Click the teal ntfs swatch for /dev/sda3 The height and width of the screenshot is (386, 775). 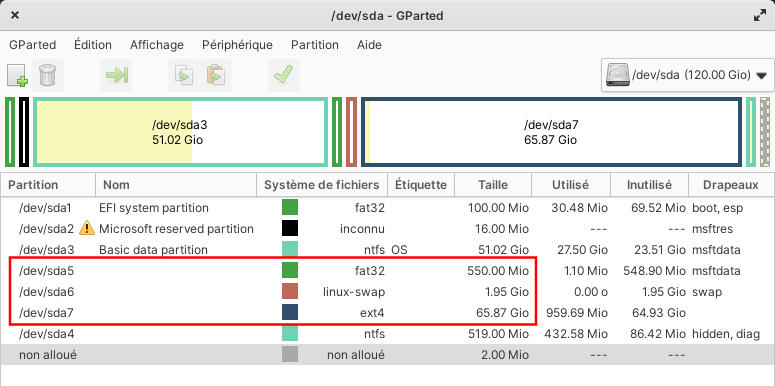pyautogui.click(x=290, y=250)
